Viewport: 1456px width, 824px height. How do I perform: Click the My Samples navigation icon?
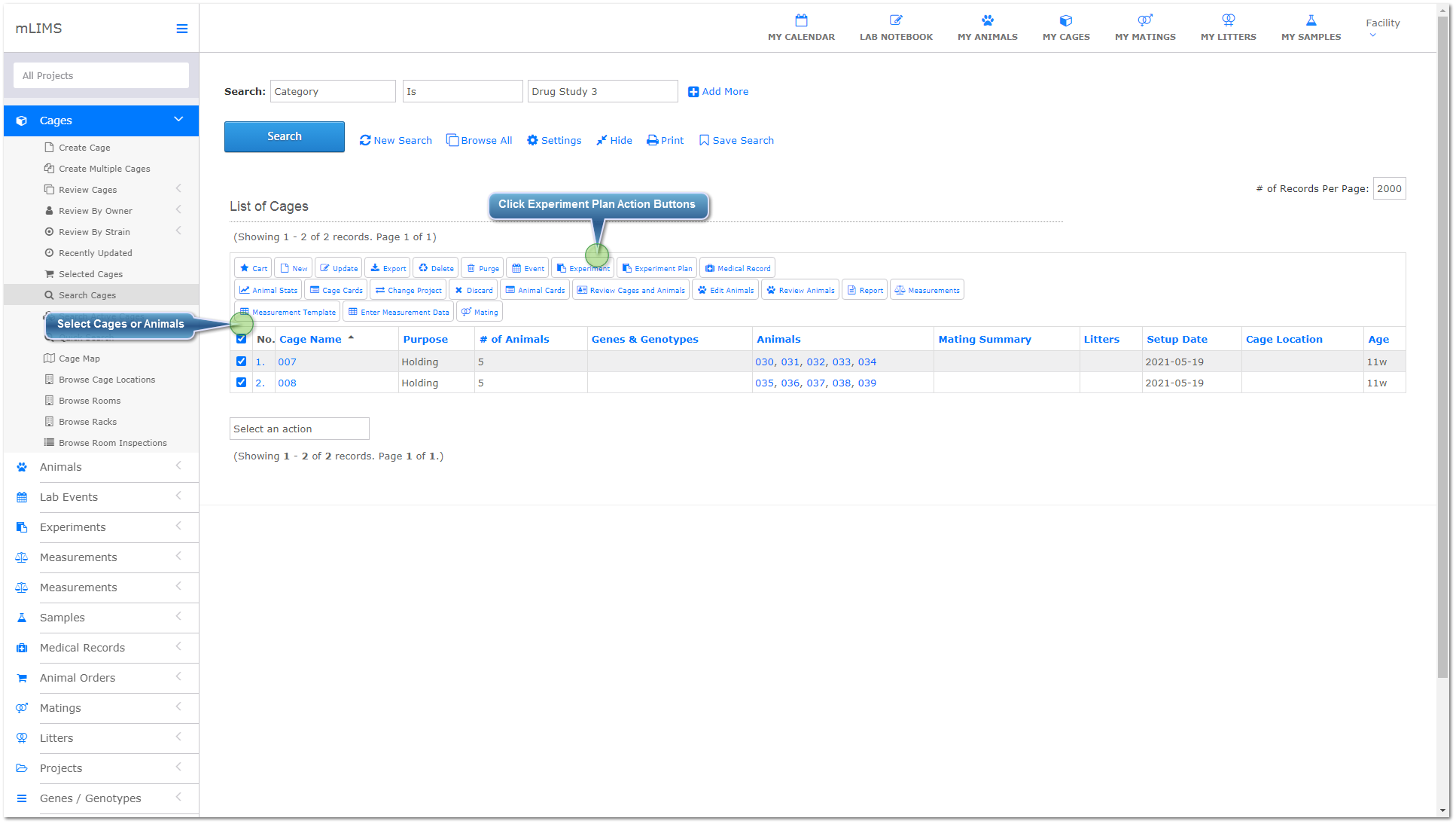[1311, 20]
